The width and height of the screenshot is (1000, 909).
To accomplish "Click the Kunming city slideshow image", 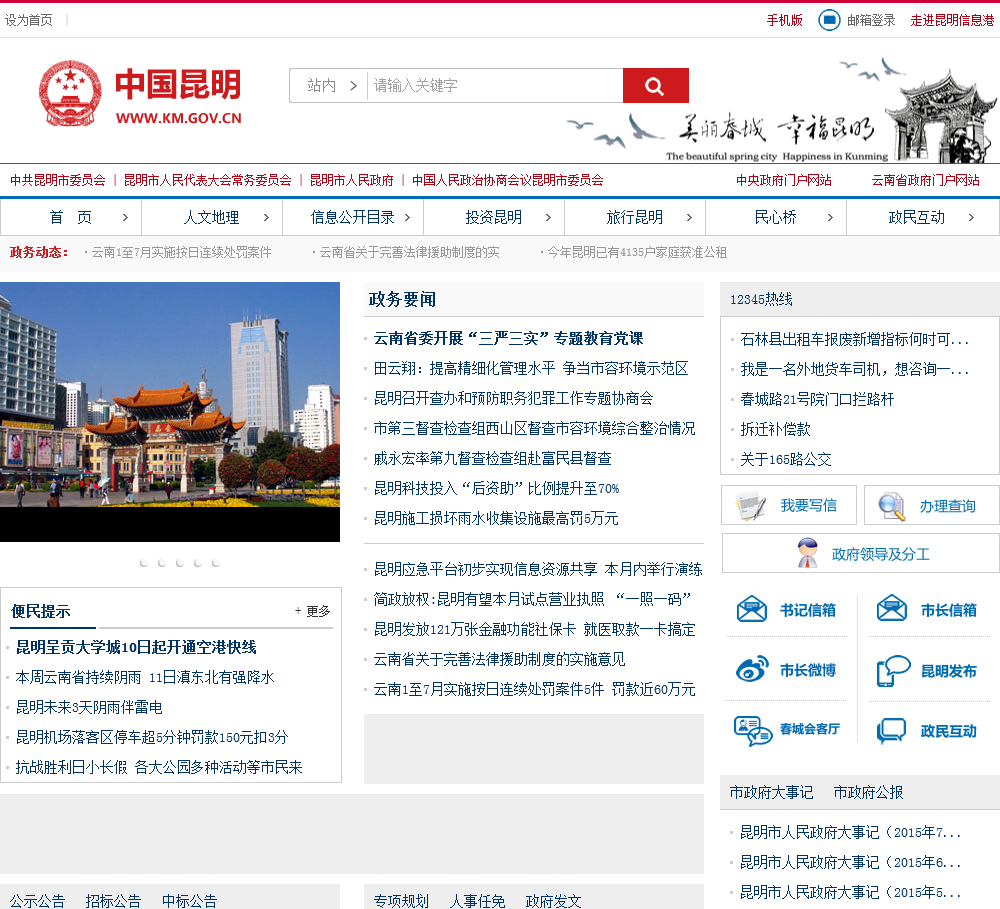I will coord(170,411).
